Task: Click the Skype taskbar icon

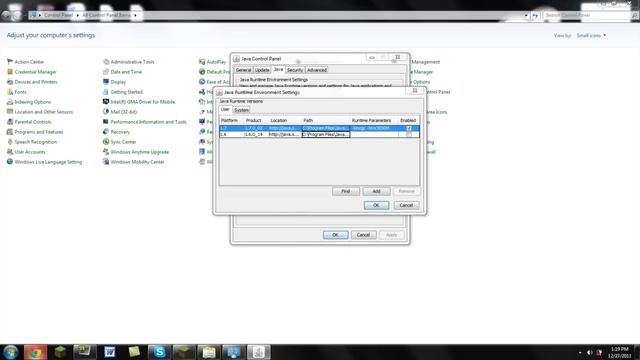Action: [159, 352]
